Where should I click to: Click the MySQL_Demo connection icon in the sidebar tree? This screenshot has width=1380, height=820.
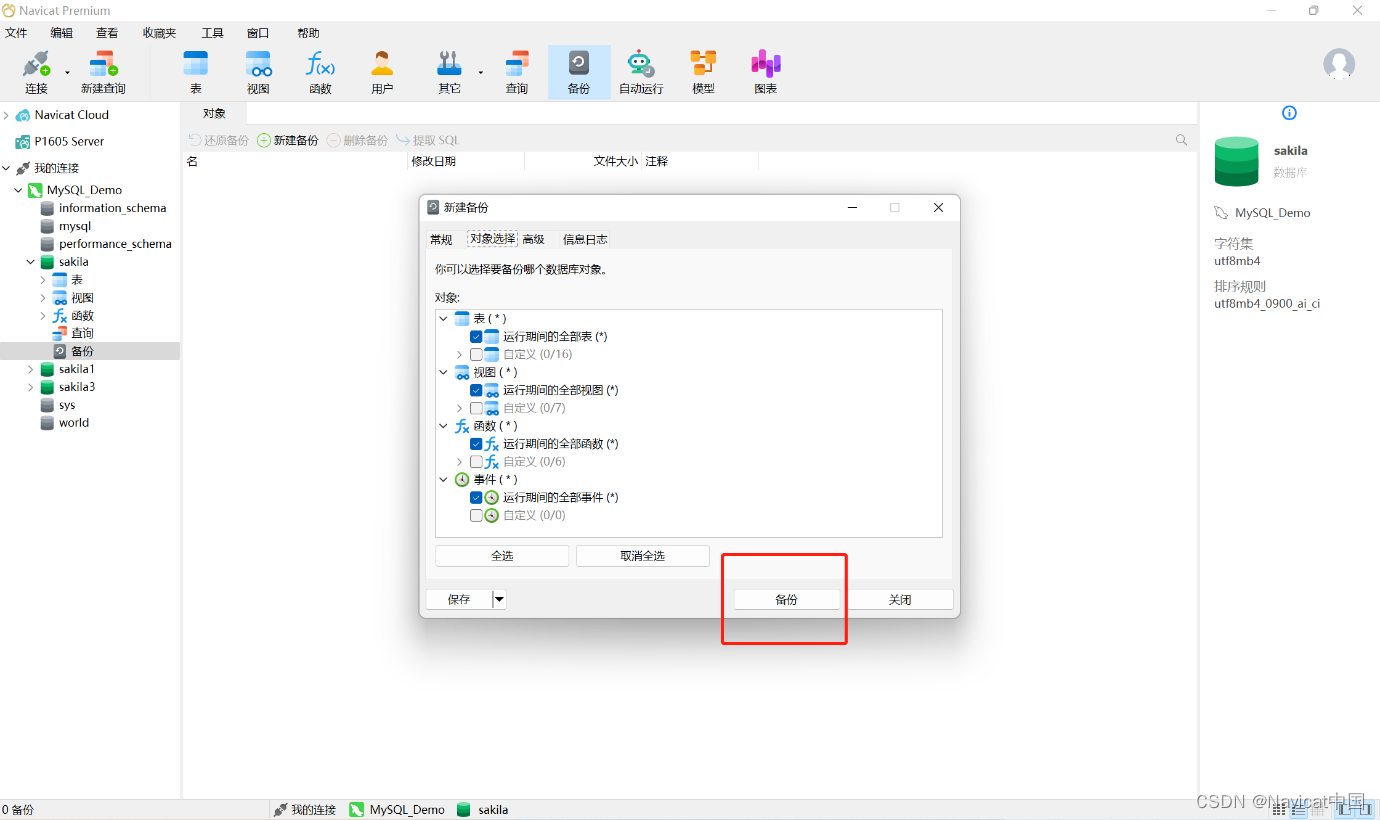(x=35, y=190)
